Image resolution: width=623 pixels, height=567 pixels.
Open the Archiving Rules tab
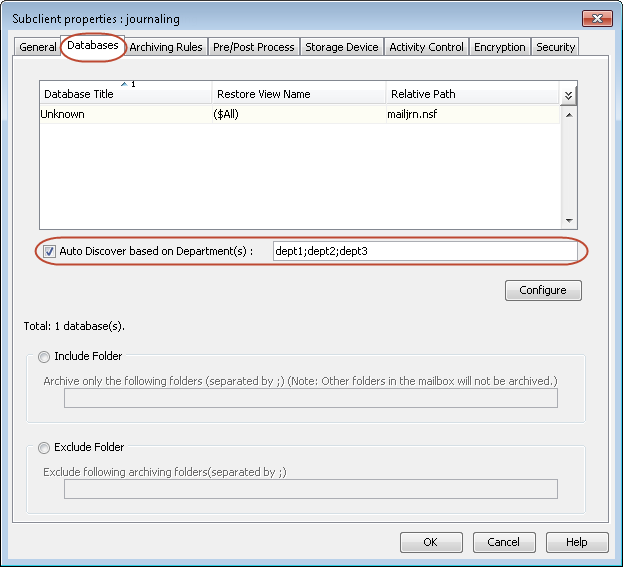pyautogui.click(x=165, y=47)
